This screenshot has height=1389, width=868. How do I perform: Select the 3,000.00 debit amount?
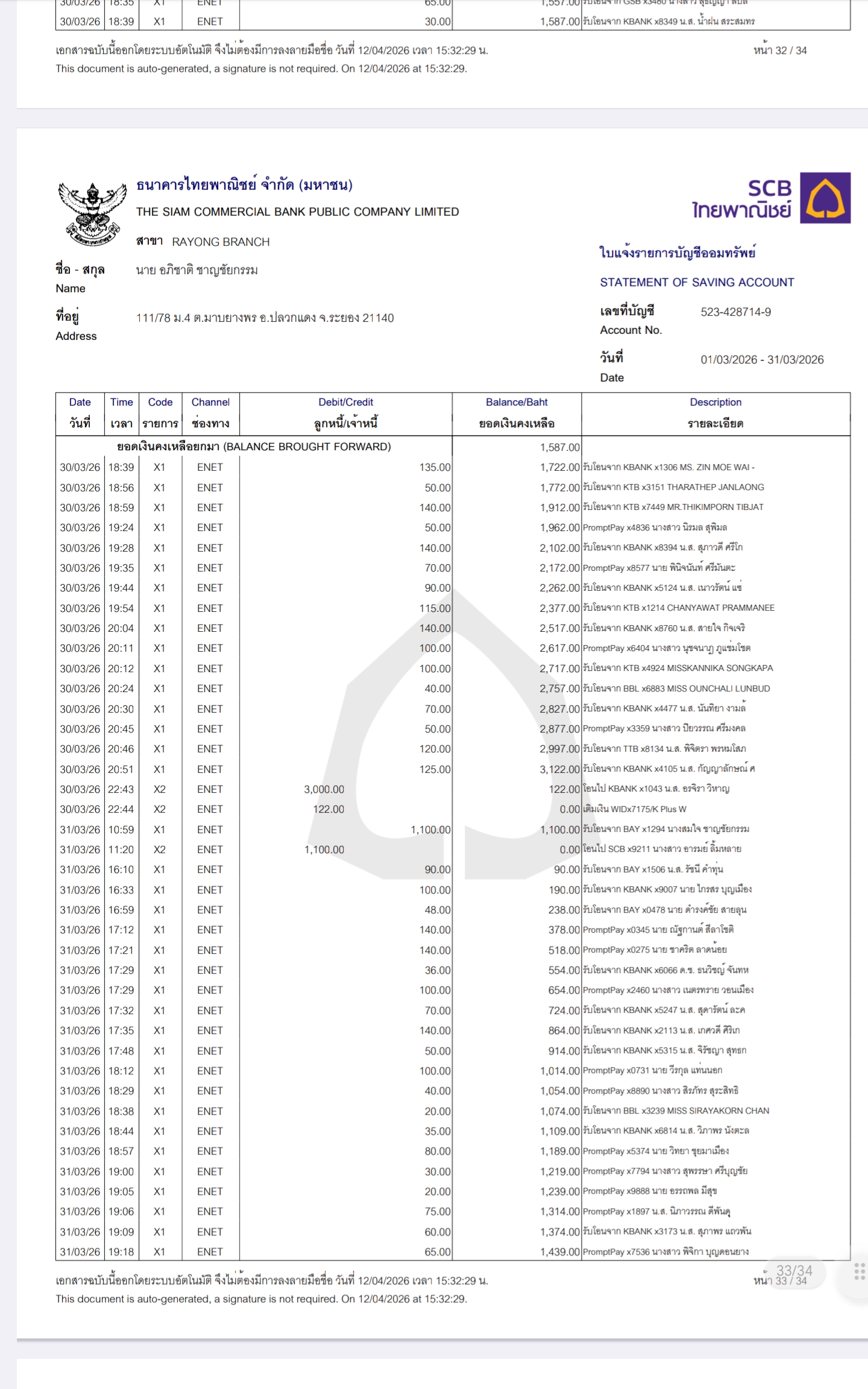pos(324,789)
